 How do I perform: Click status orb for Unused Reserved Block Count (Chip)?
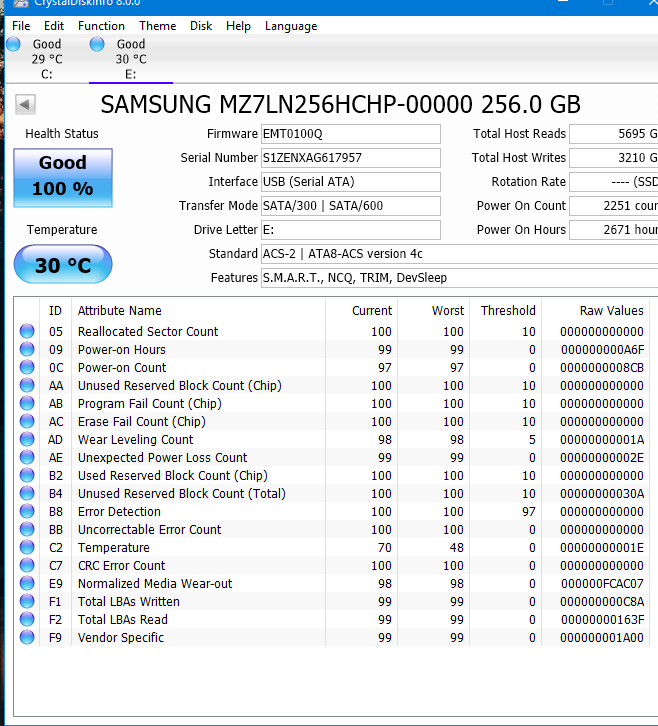[x=27, y=386]
